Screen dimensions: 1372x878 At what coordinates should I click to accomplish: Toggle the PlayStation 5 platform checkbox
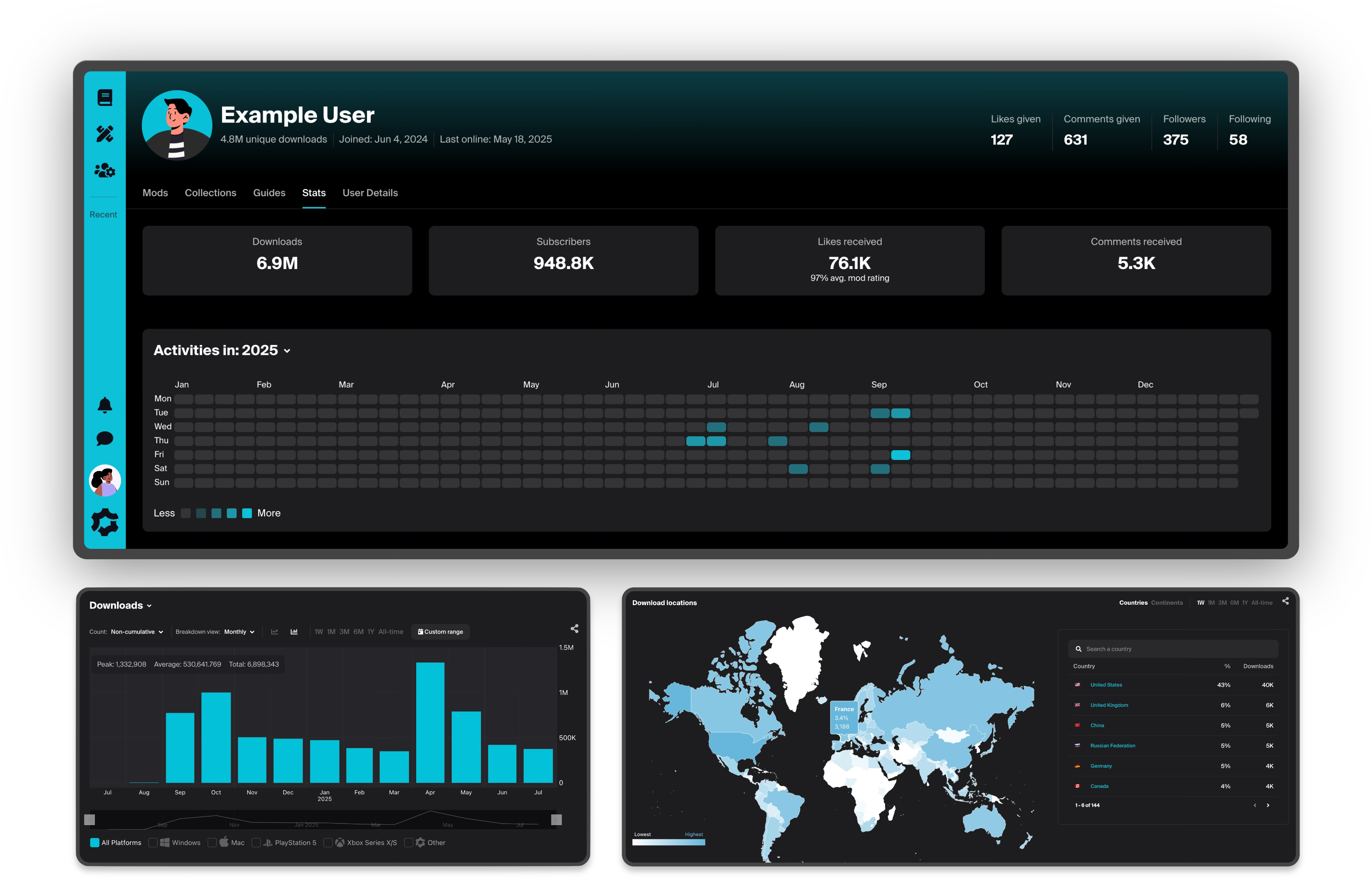[256, 843]
